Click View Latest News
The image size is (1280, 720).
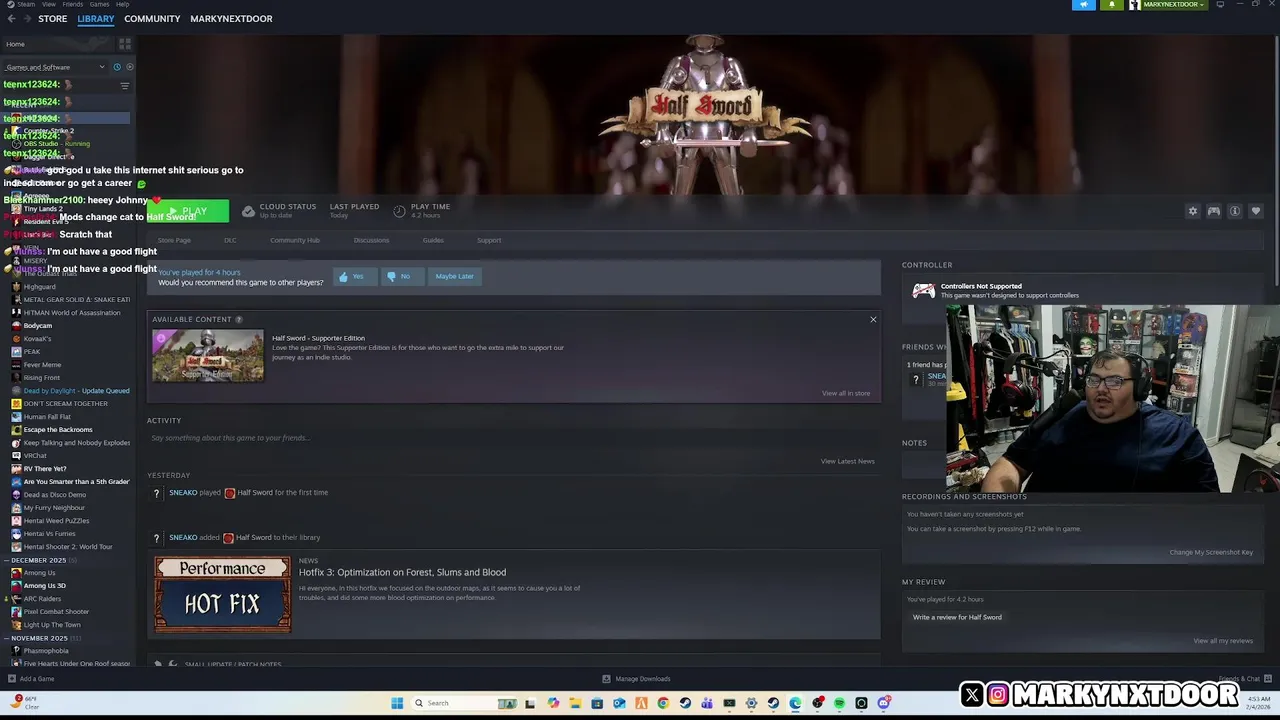(848, 461)
